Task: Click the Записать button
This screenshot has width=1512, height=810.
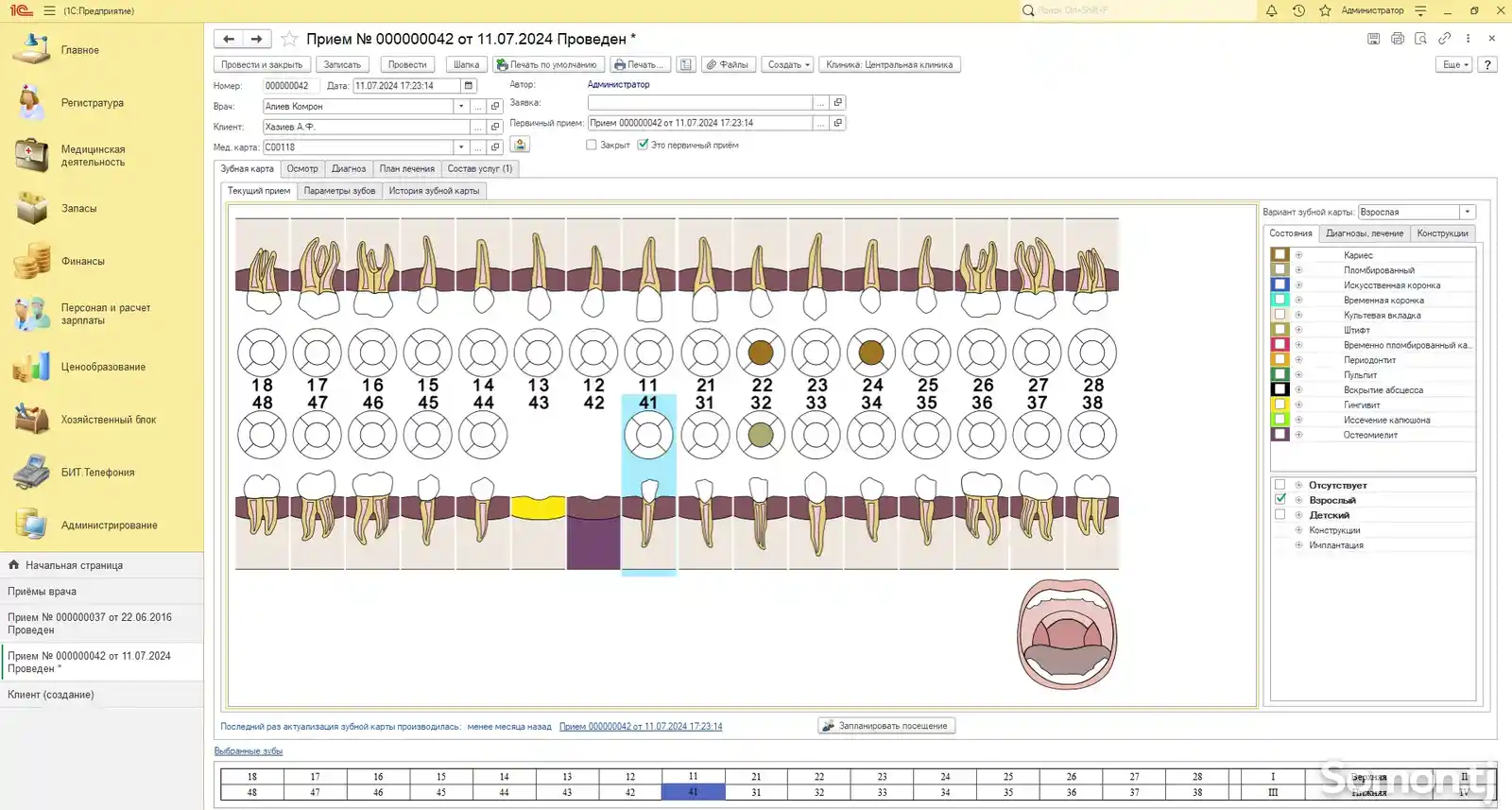Action: click(x=342, y=64)
